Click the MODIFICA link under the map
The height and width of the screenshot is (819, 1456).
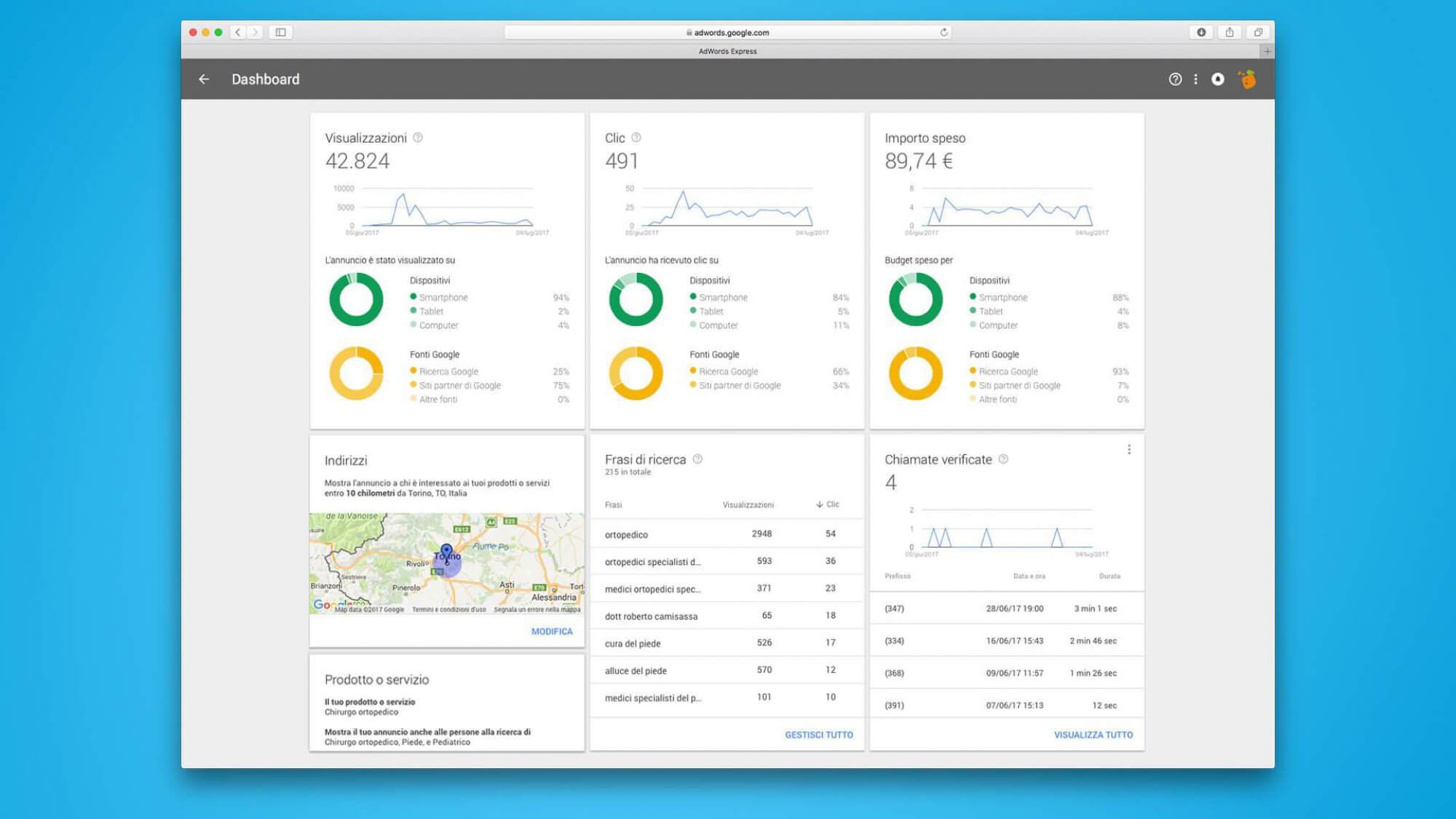(x=552, y=632)
